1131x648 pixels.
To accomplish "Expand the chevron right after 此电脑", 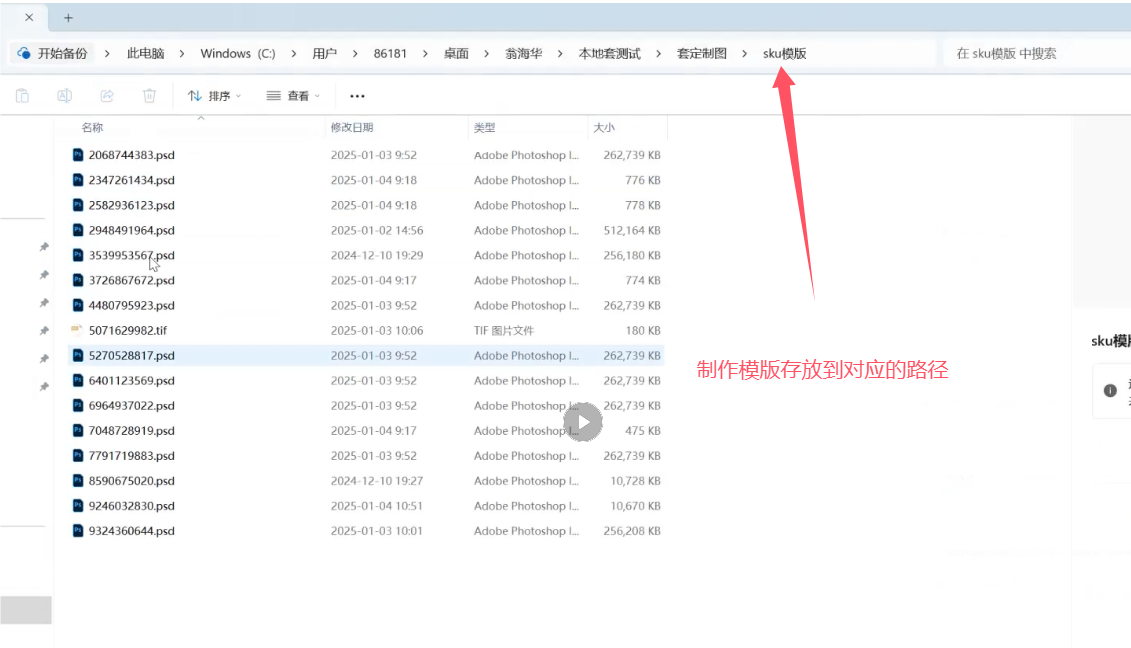I will coord(182,54).
